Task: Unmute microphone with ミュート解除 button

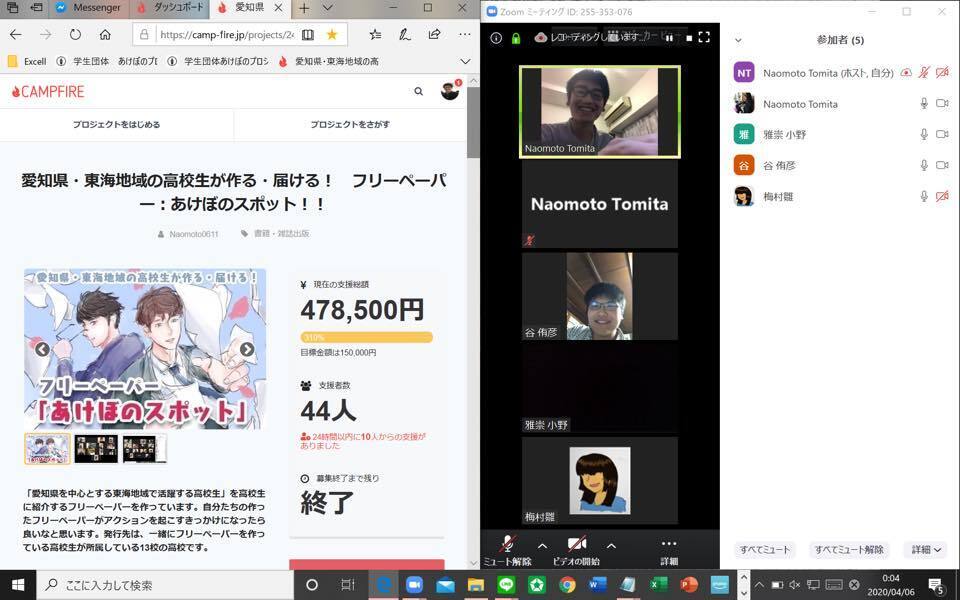Action: point(508,549)
